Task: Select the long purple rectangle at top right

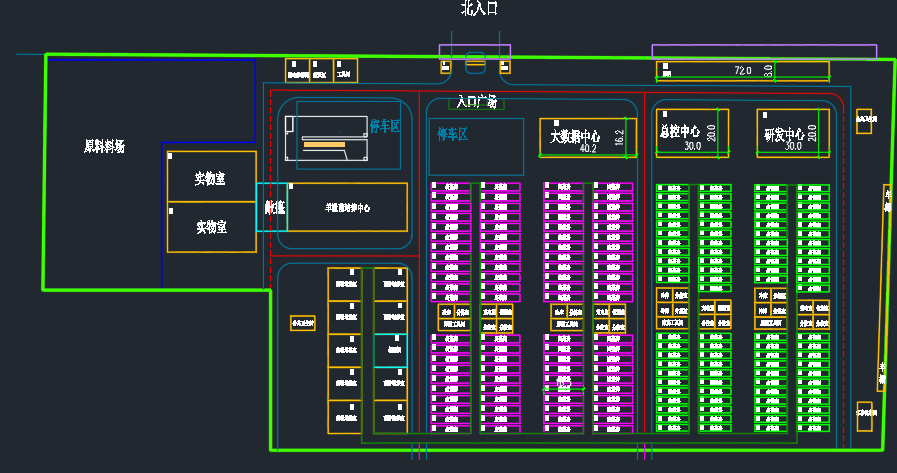Action: (x=764, y=51)
